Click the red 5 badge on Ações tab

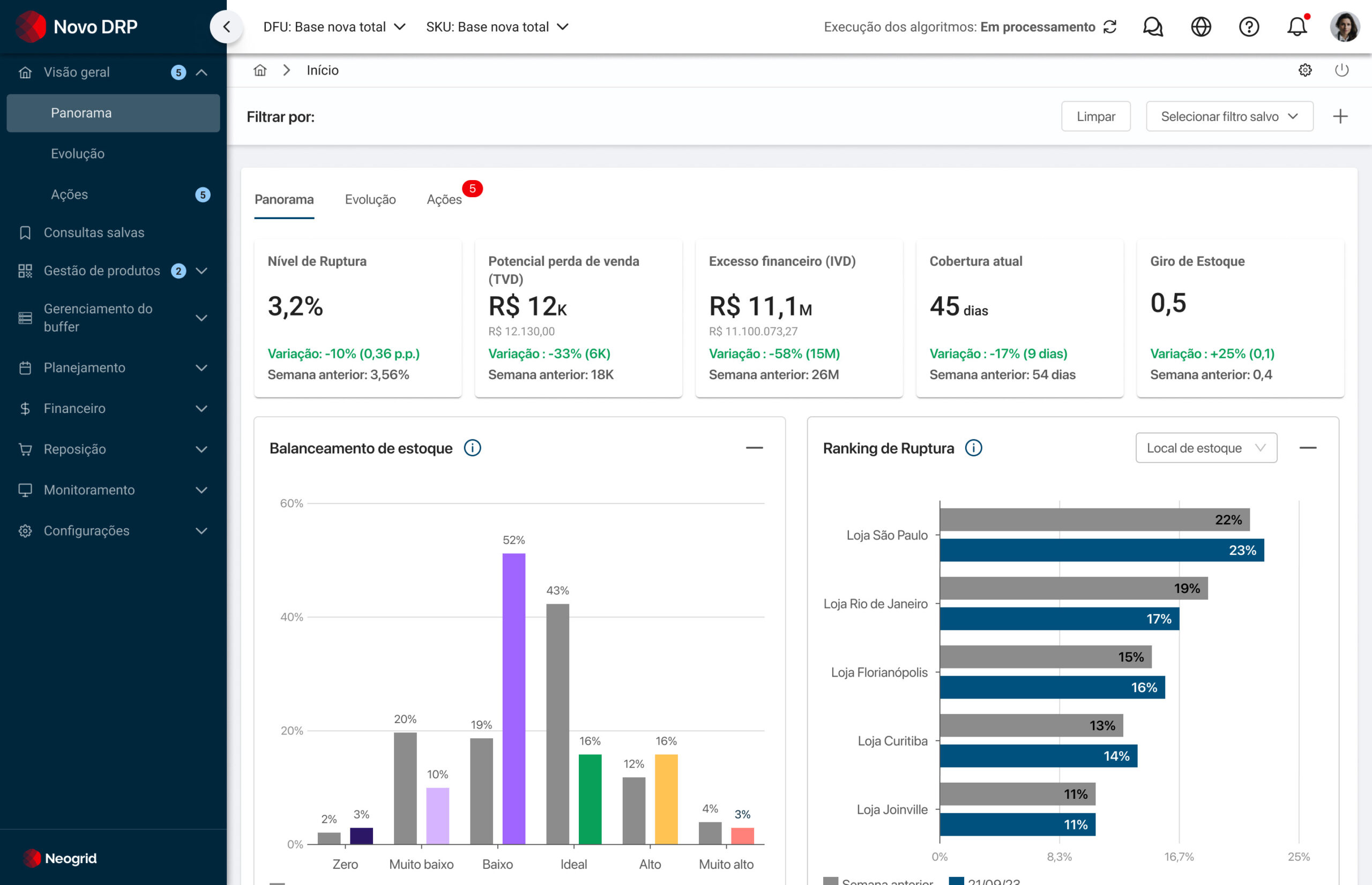(473, 189)
